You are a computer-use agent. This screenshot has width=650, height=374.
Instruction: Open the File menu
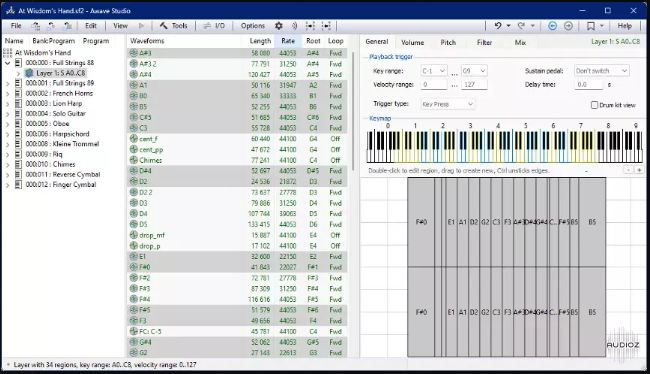coord(16,26)
